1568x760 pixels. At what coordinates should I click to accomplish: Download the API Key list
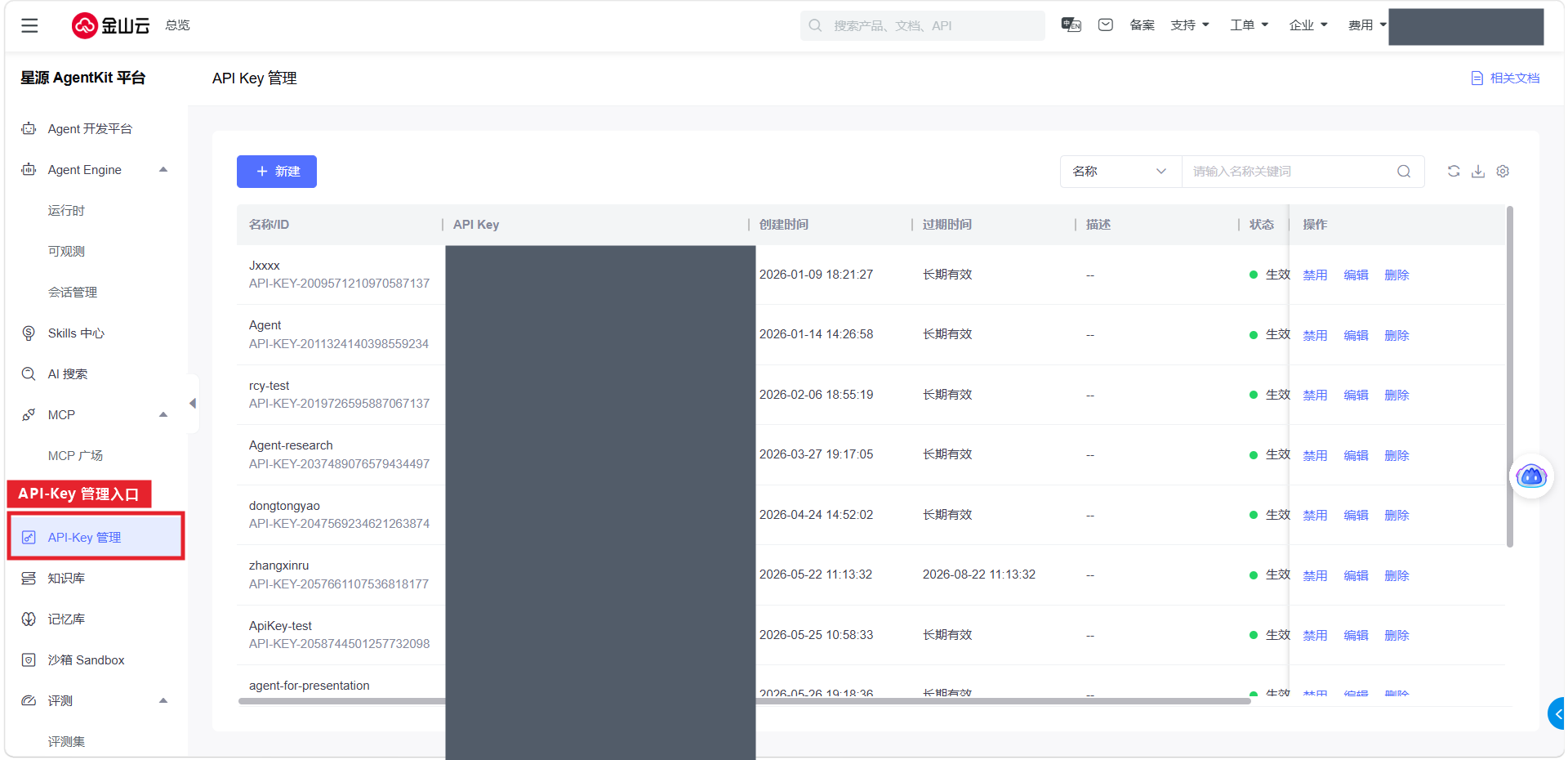tap(1478, 171)
